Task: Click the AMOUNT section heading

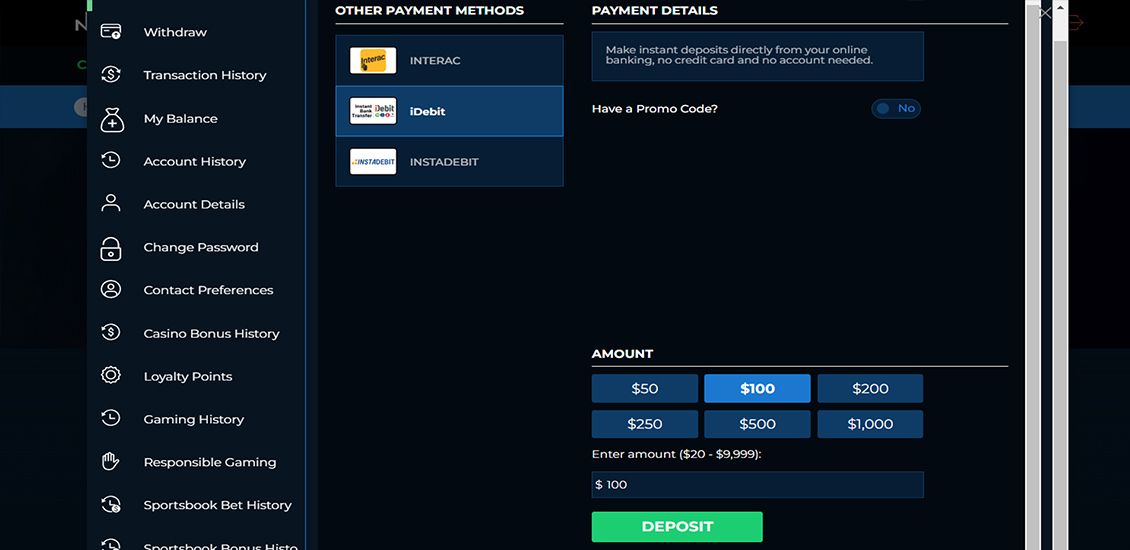Action: pyautogui.click(x=622, y=354)
